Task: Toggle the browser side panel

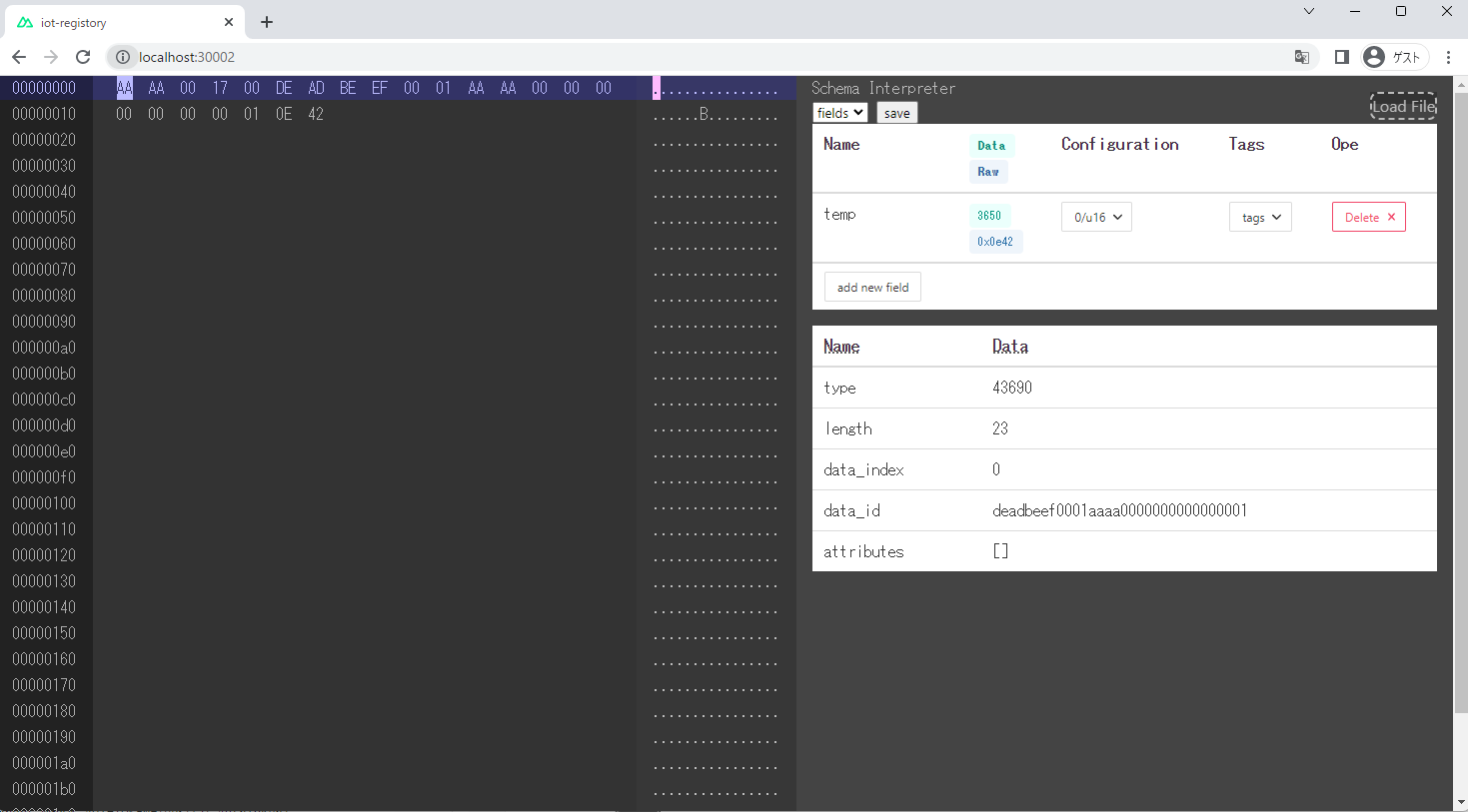Action: pos(1342,57)
